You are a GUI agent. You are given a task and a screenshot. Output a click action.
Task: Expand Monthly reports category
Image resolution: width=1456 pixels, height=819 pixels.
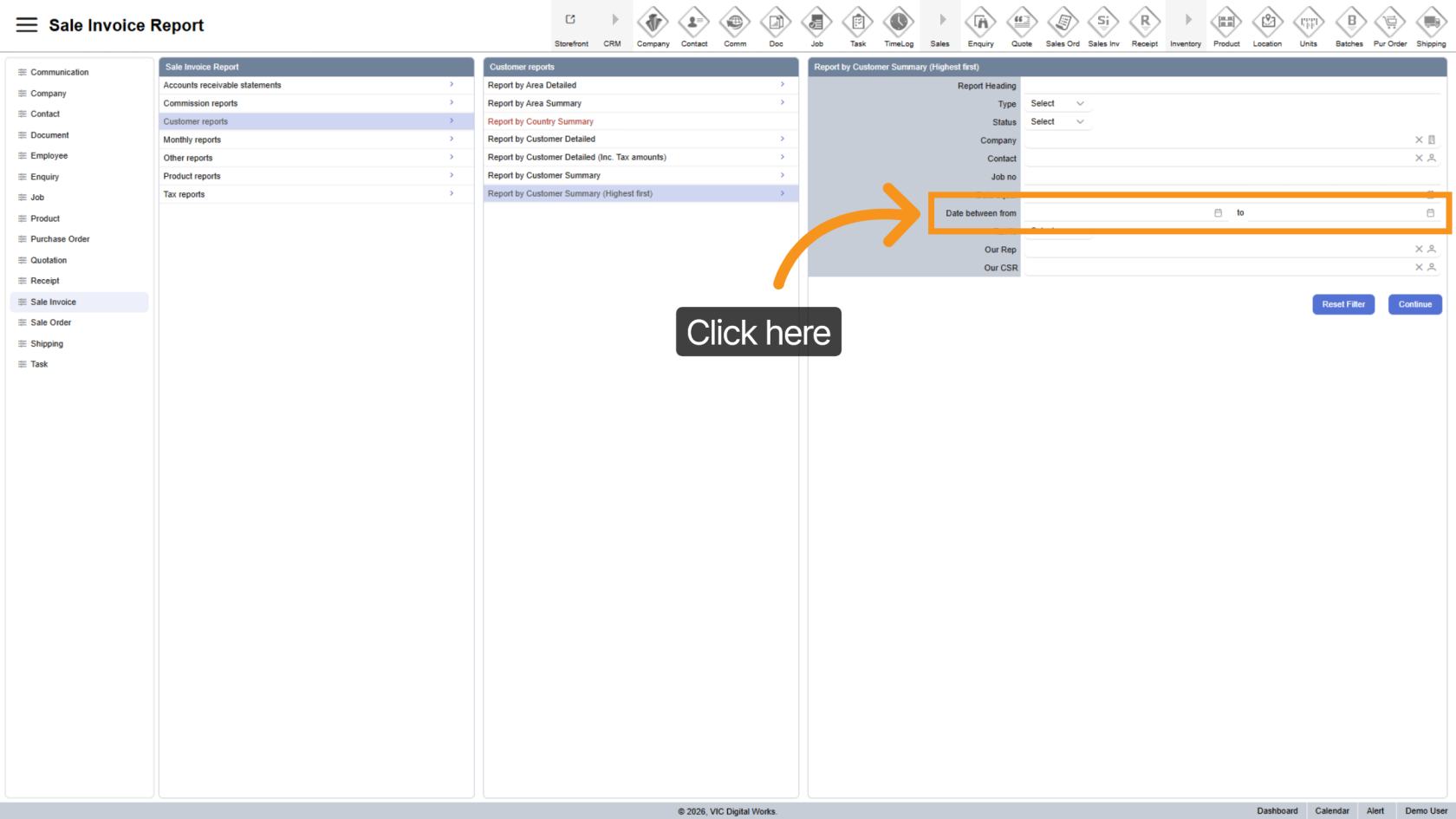click(315, 140)
